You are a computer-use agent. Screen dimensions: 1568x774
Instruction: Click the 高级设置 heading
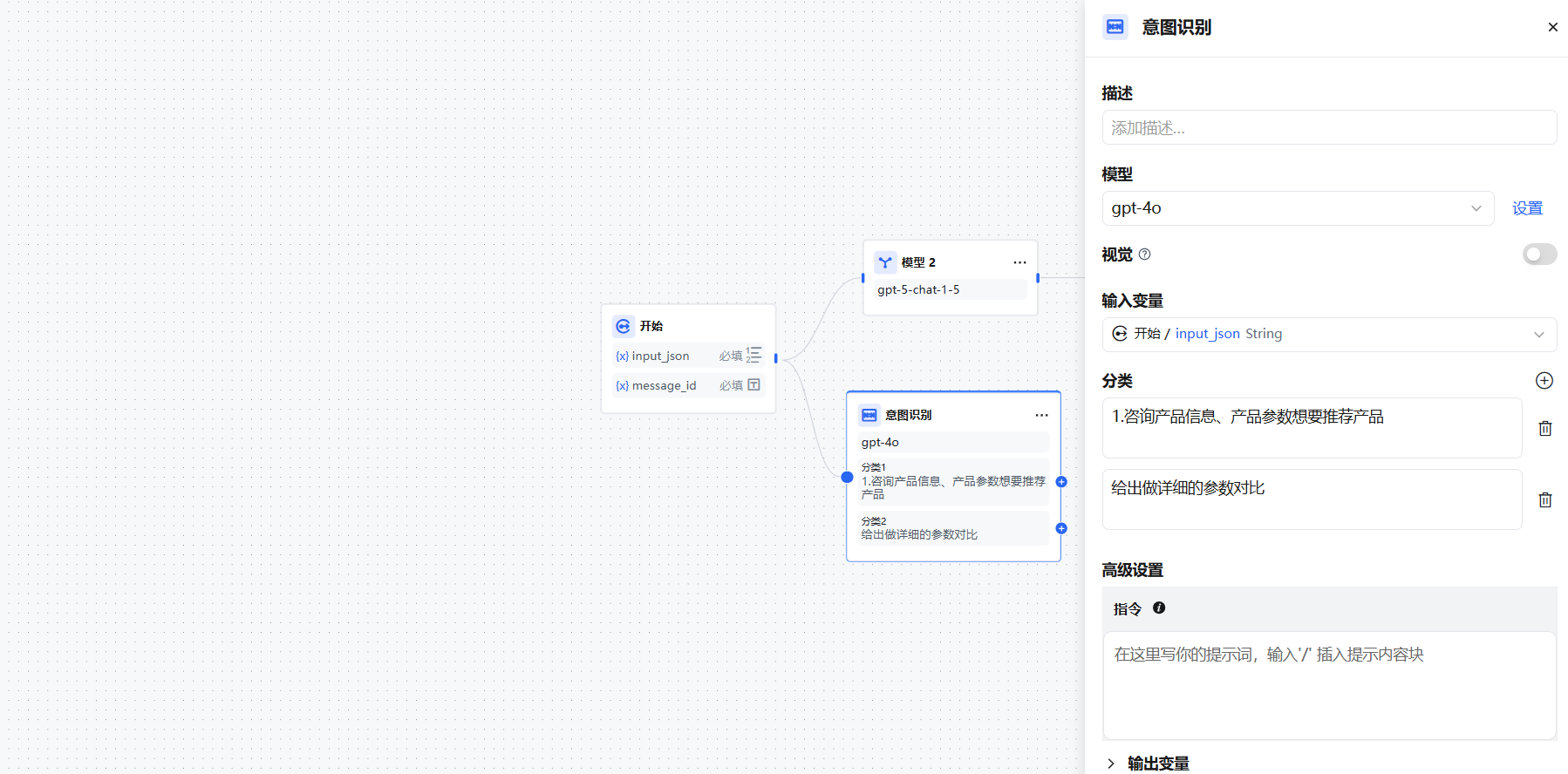[1132, 570]
